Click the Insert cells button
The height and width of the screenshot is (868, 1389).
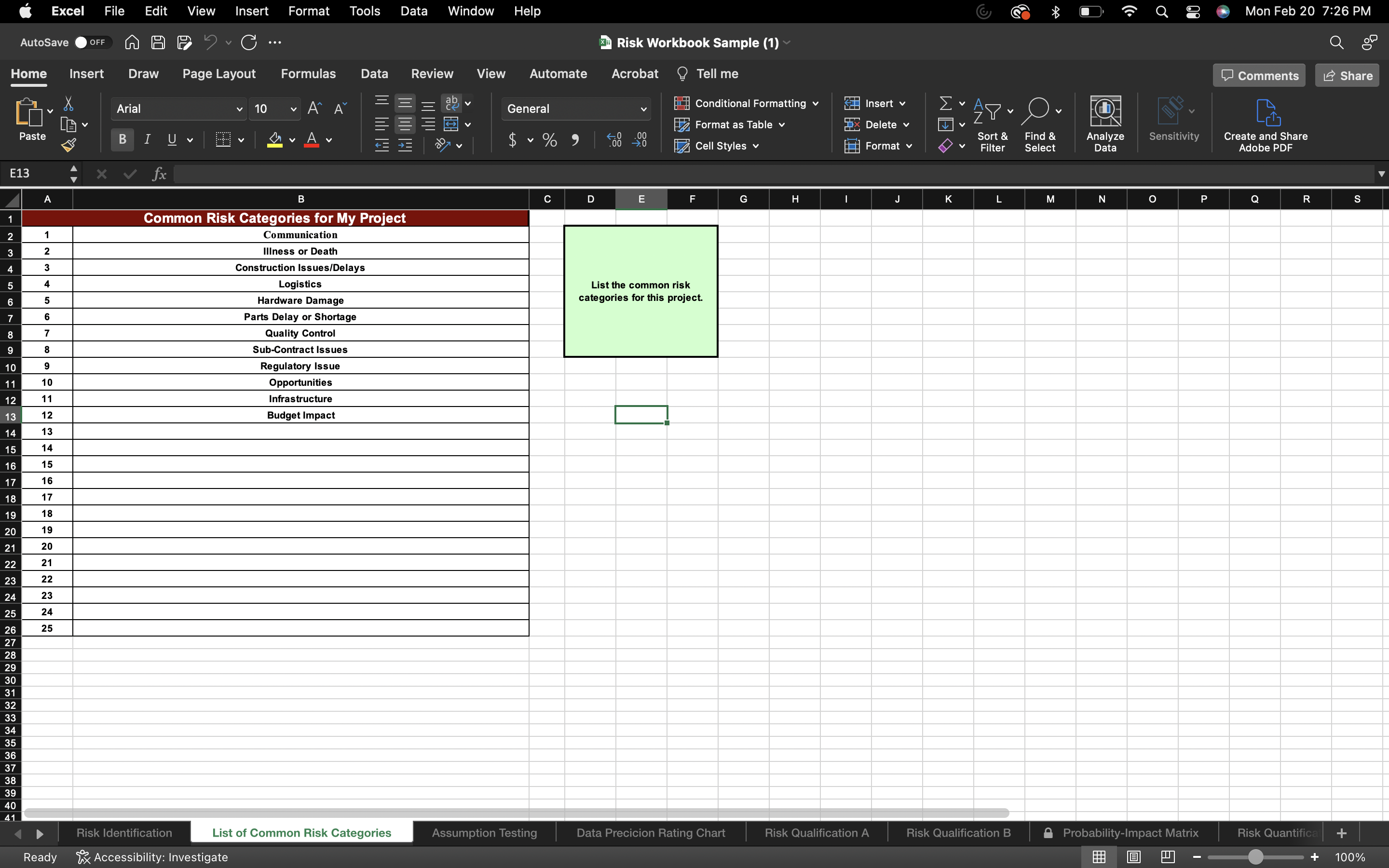(869, 103)
